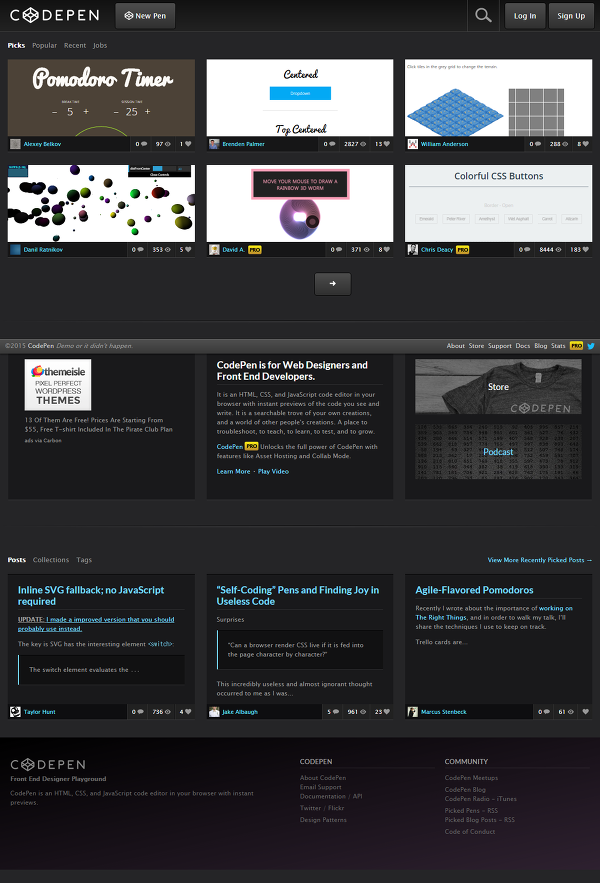Click Alexey Belkov's avatar
The width and height of the screenshot is (600, 883).
15,144
